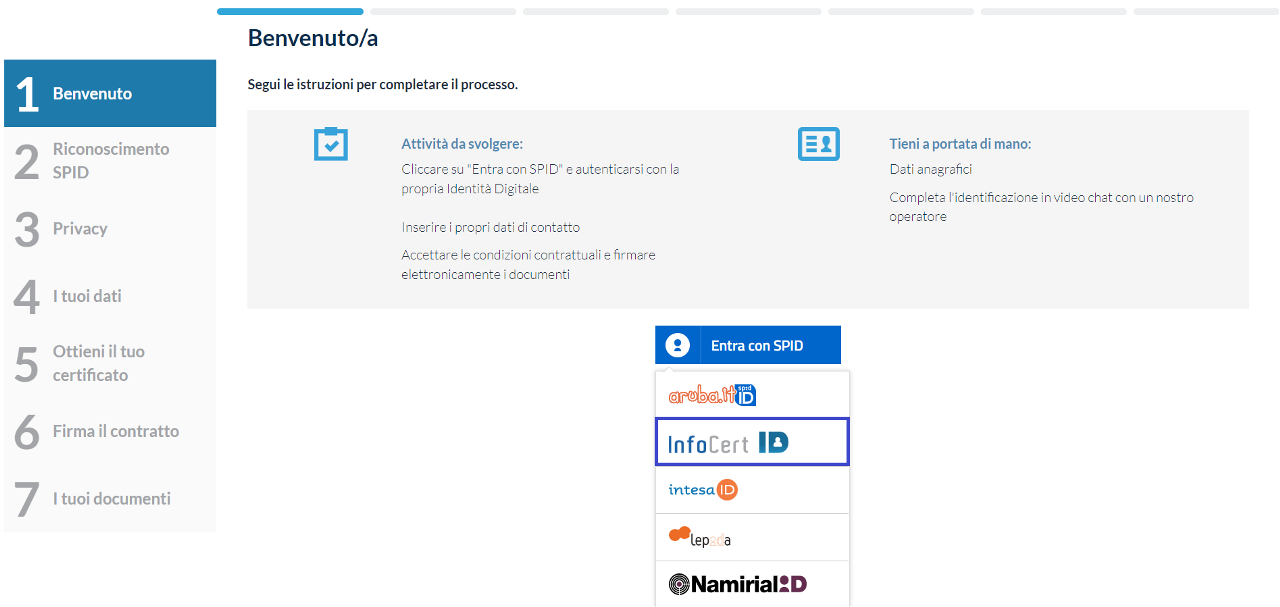Choose Namirial ID provider logo
The height and width of the screenshot is (607, 1280).
pyautogui.click(x=737, y=584)
